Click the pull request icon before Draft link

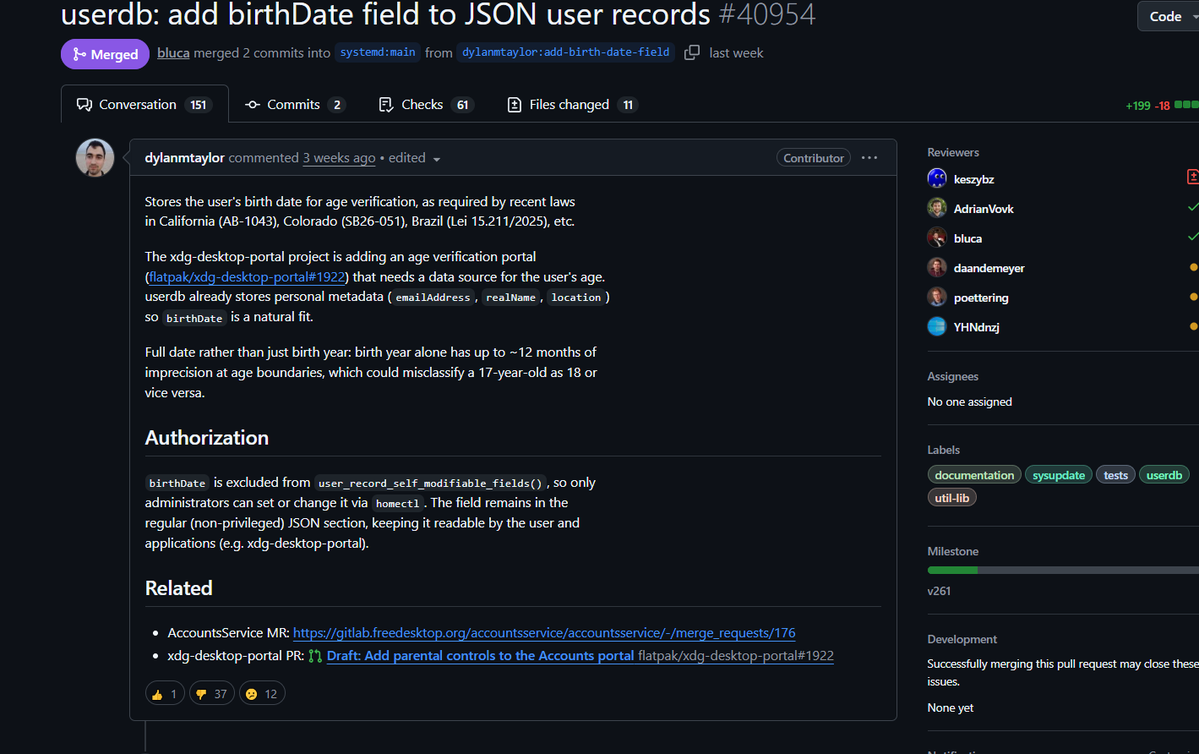click(315, 656)
